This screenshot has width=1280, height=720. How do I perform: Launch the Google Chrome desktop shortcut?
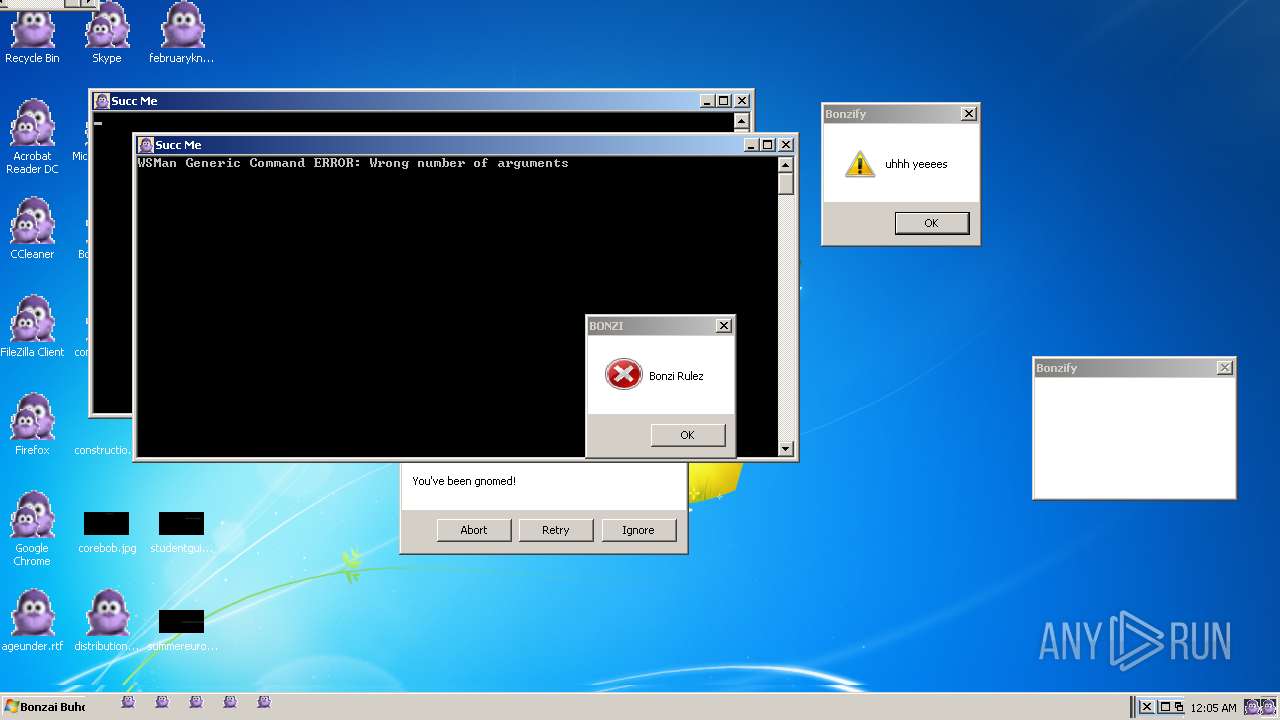(32, 528)
